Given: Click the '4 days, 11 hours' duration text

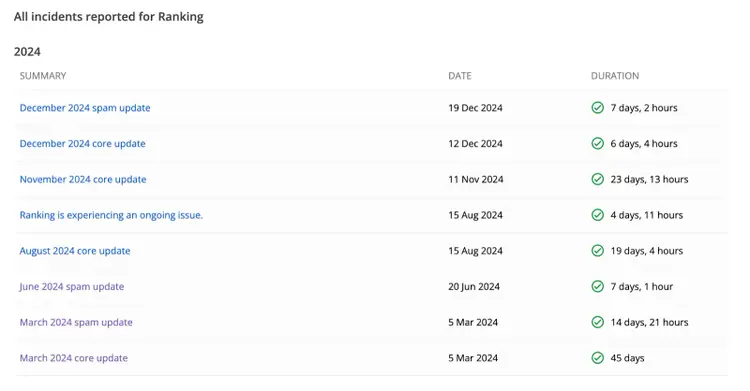Looking at the screenshot, I should coord(647,215).
